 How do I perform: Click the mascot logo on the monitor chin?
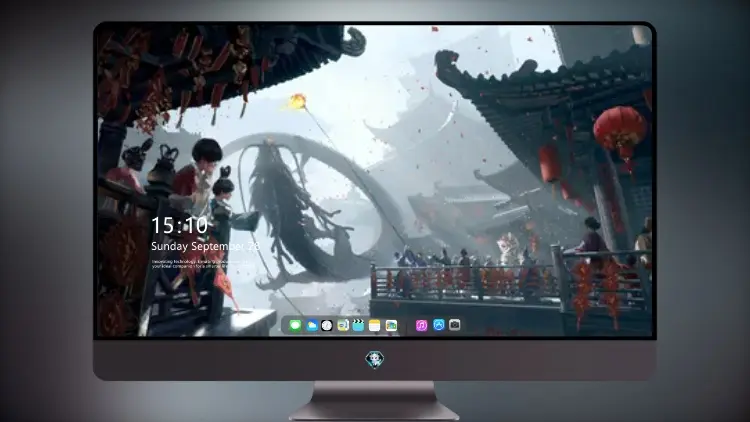375,360
